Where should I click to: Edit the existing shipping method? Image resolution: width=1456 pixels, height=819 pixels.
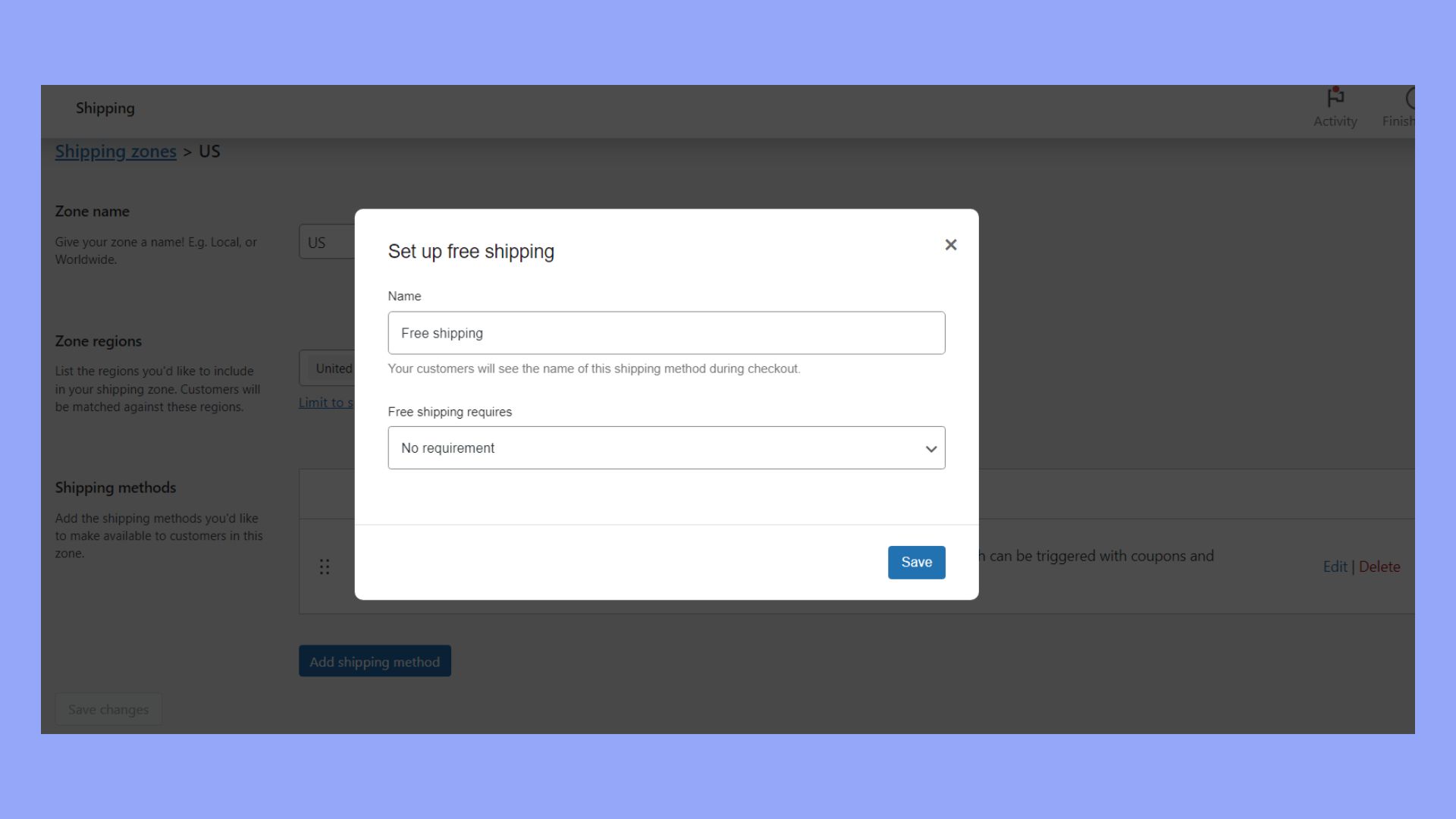click(1335, 566)
